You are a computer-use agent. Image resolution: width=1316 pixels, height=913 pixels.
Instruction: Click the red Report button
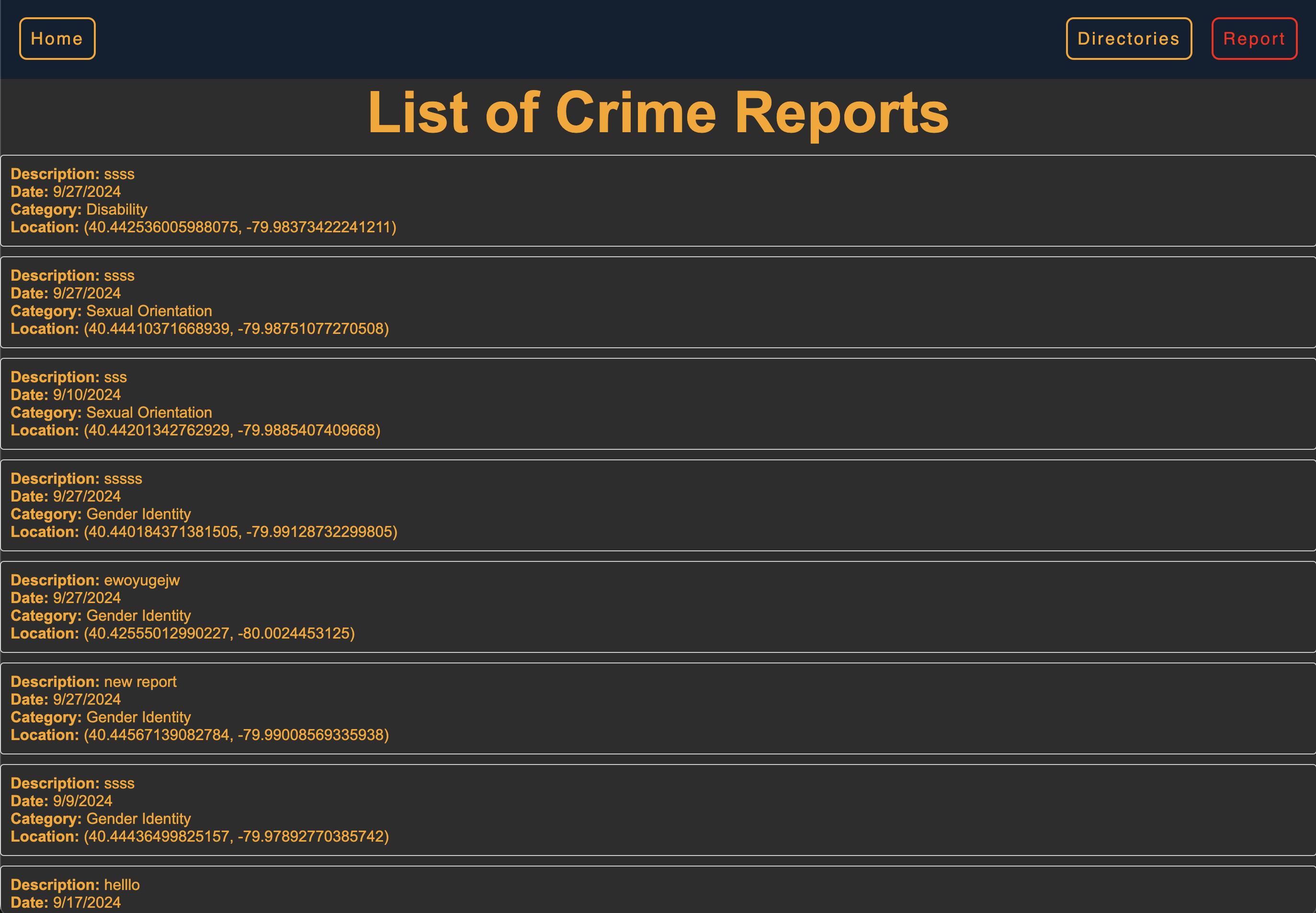click(x=1254, y=38)
